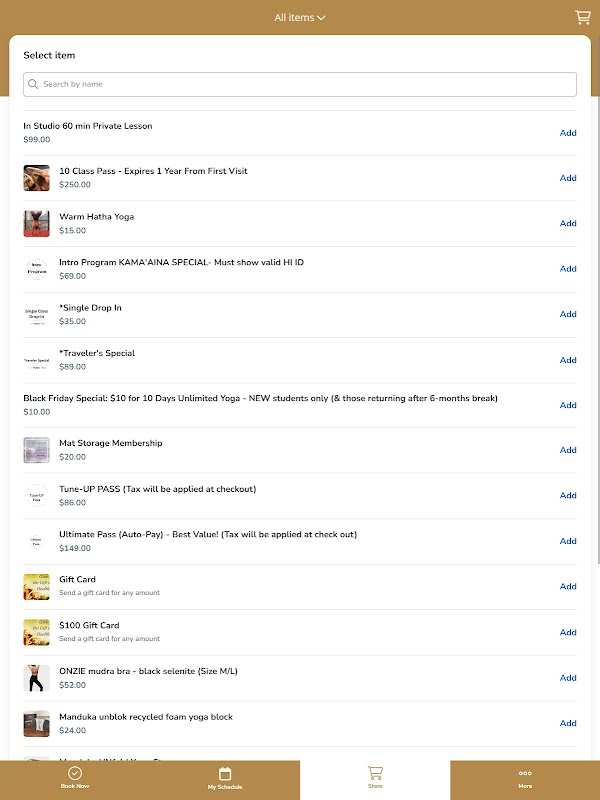
Task: Expand the All items dropdown
Action: [300, 17]
